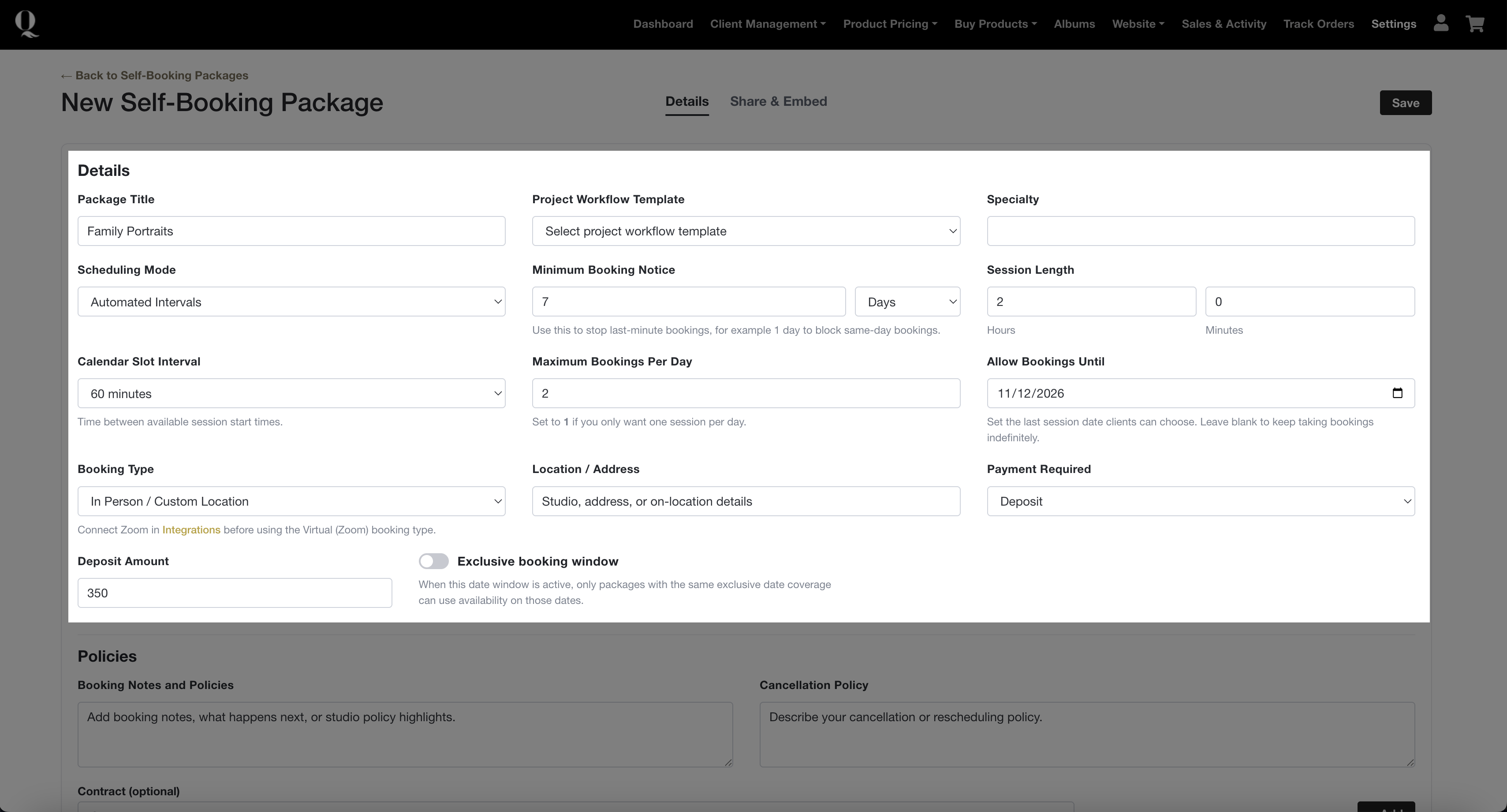Open the Days unit dropdown
The image size is (1507, 812).
click(907, 302)
